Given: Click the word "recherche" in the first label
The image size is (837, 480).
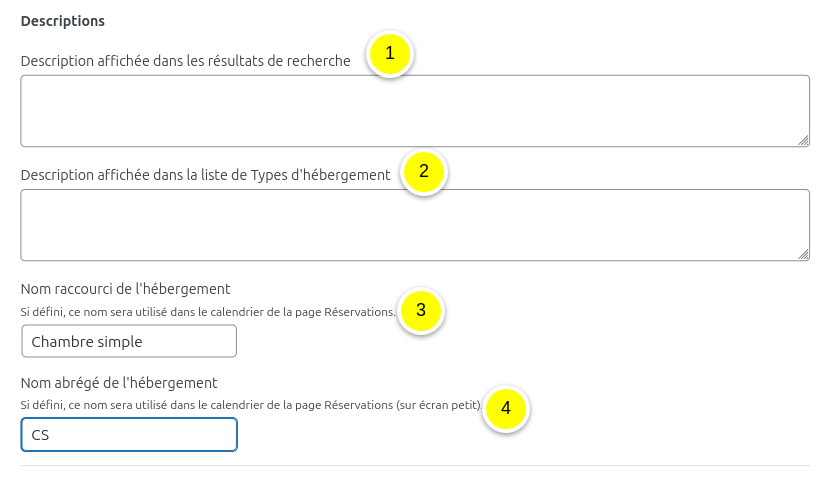Looking at the screenshot, I should (319, 61).
